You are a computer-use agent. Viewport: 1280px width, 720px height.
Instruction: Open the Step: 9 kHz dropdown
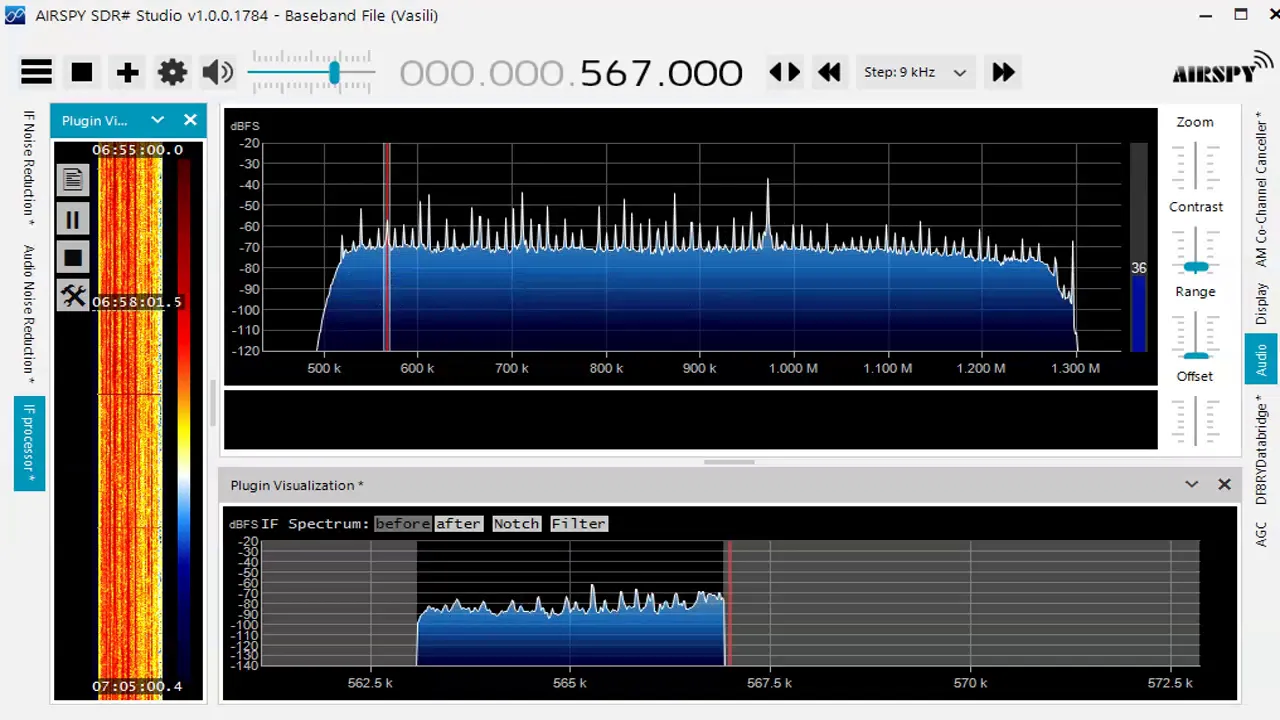(x=915, y=72)
